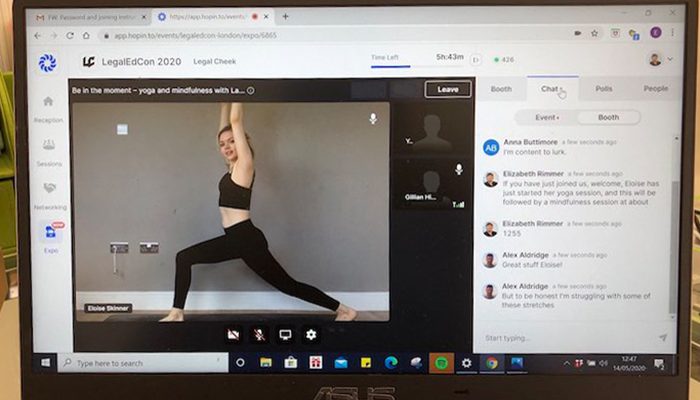
Task: Click the camera permission icon in address bar
Action: 578,33
